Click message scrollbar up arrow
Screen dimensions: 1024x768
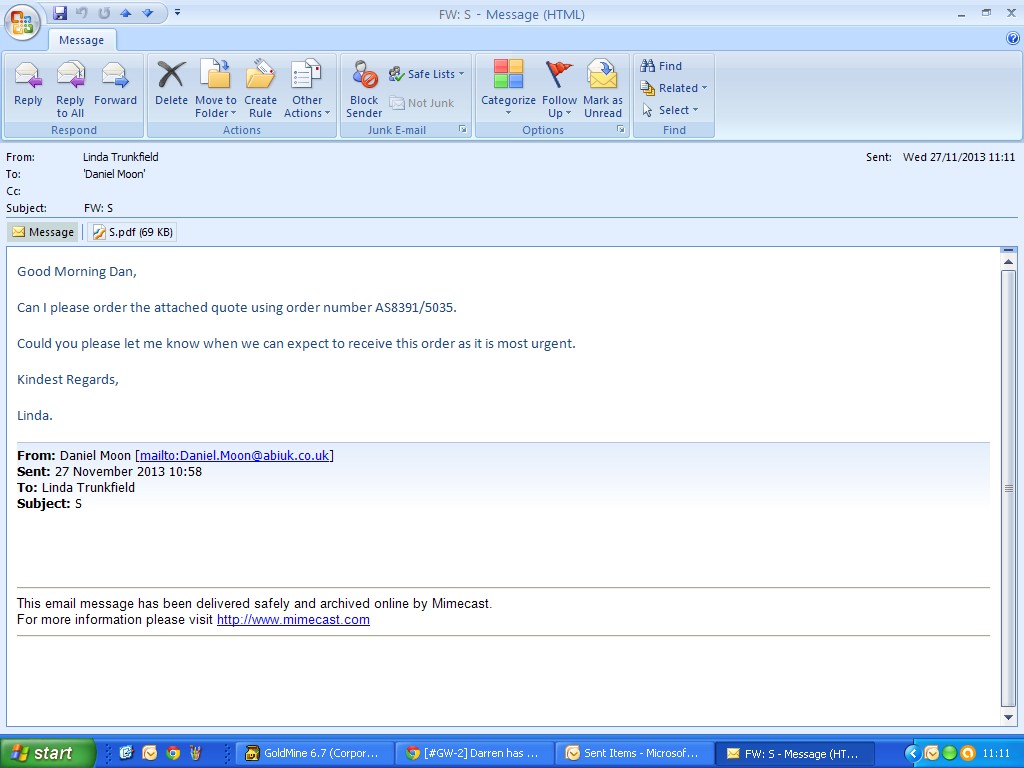(x=1008, y=262)
